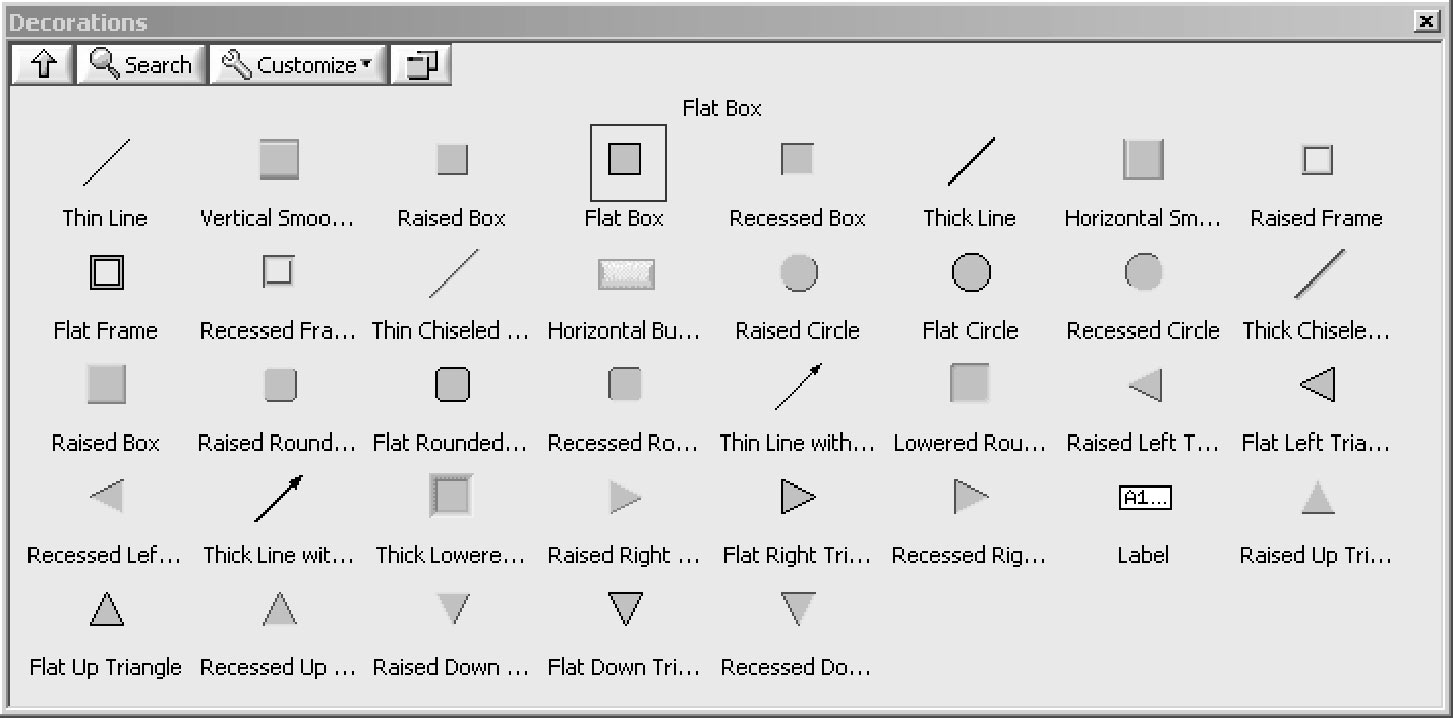
Task: Select the Flat Circle decoration
Action: click(970, 273)
